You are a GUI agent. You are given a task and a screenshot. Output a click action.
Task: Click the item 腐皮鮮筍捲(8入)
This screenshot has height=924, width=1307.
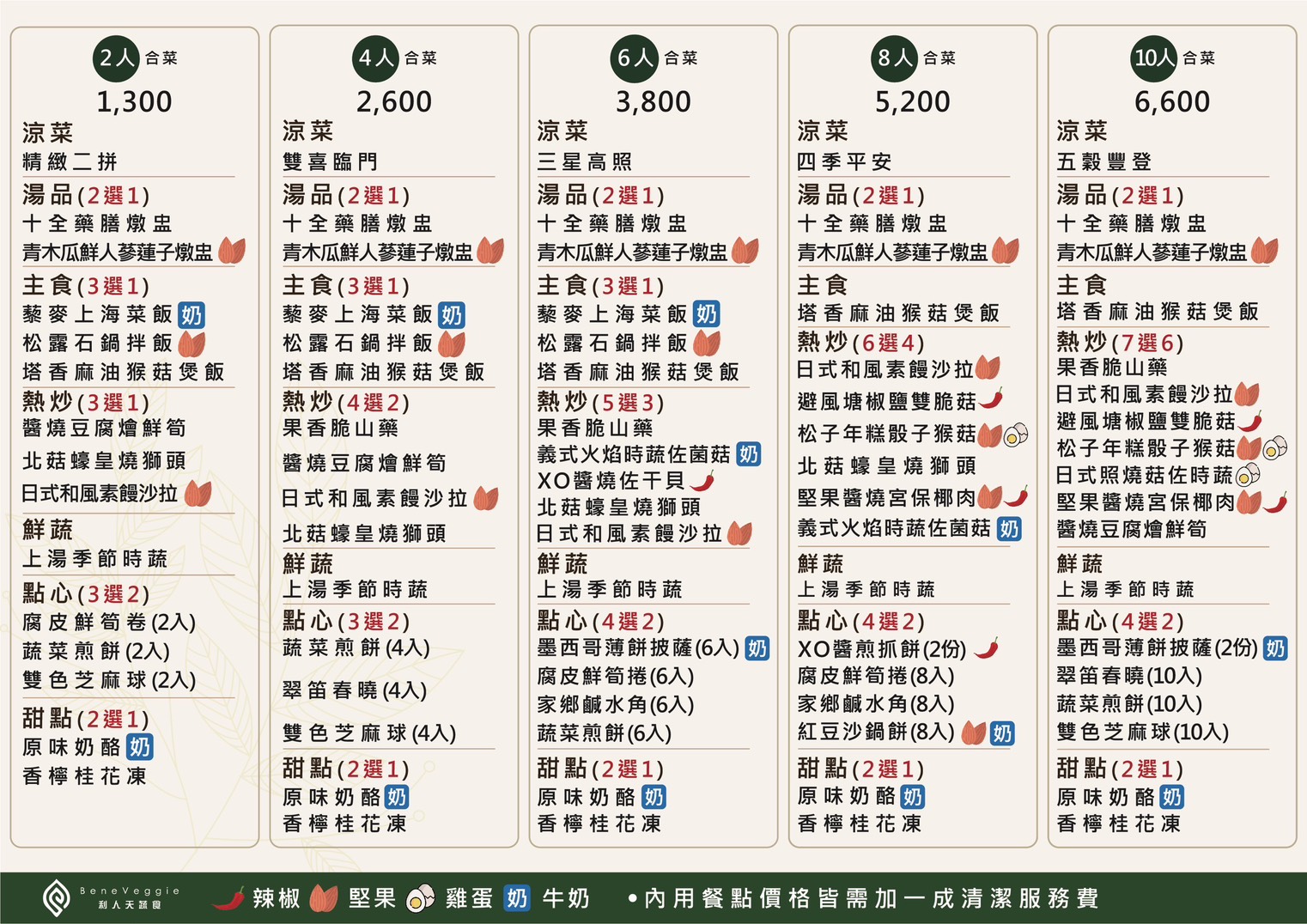click(x=876, y=676)
